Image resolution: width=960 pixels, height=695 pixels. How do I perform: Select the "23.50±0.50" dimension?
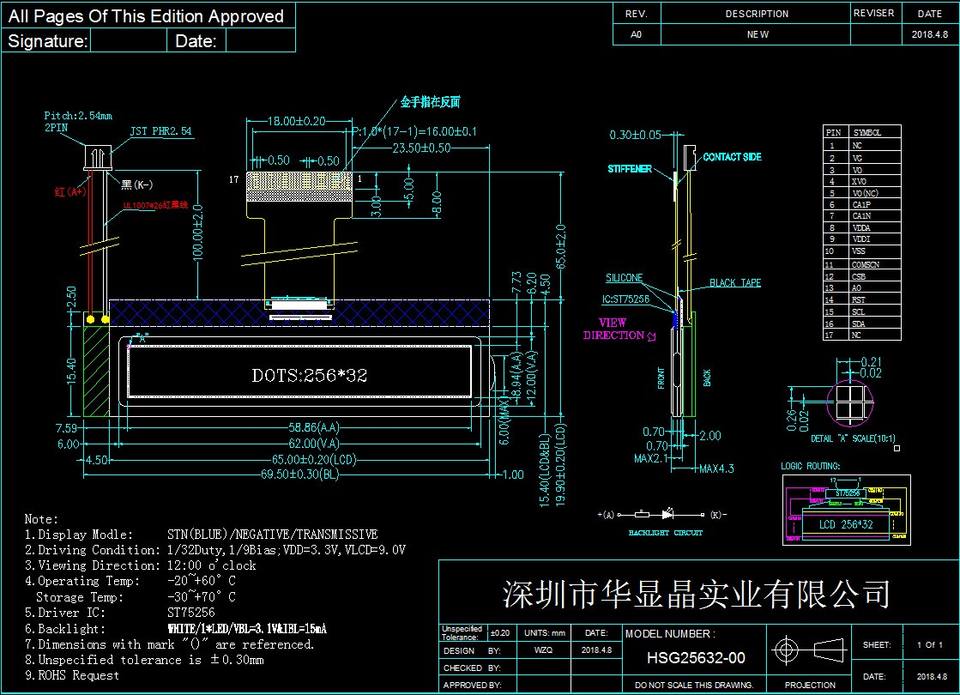click(x=422, y=148)
